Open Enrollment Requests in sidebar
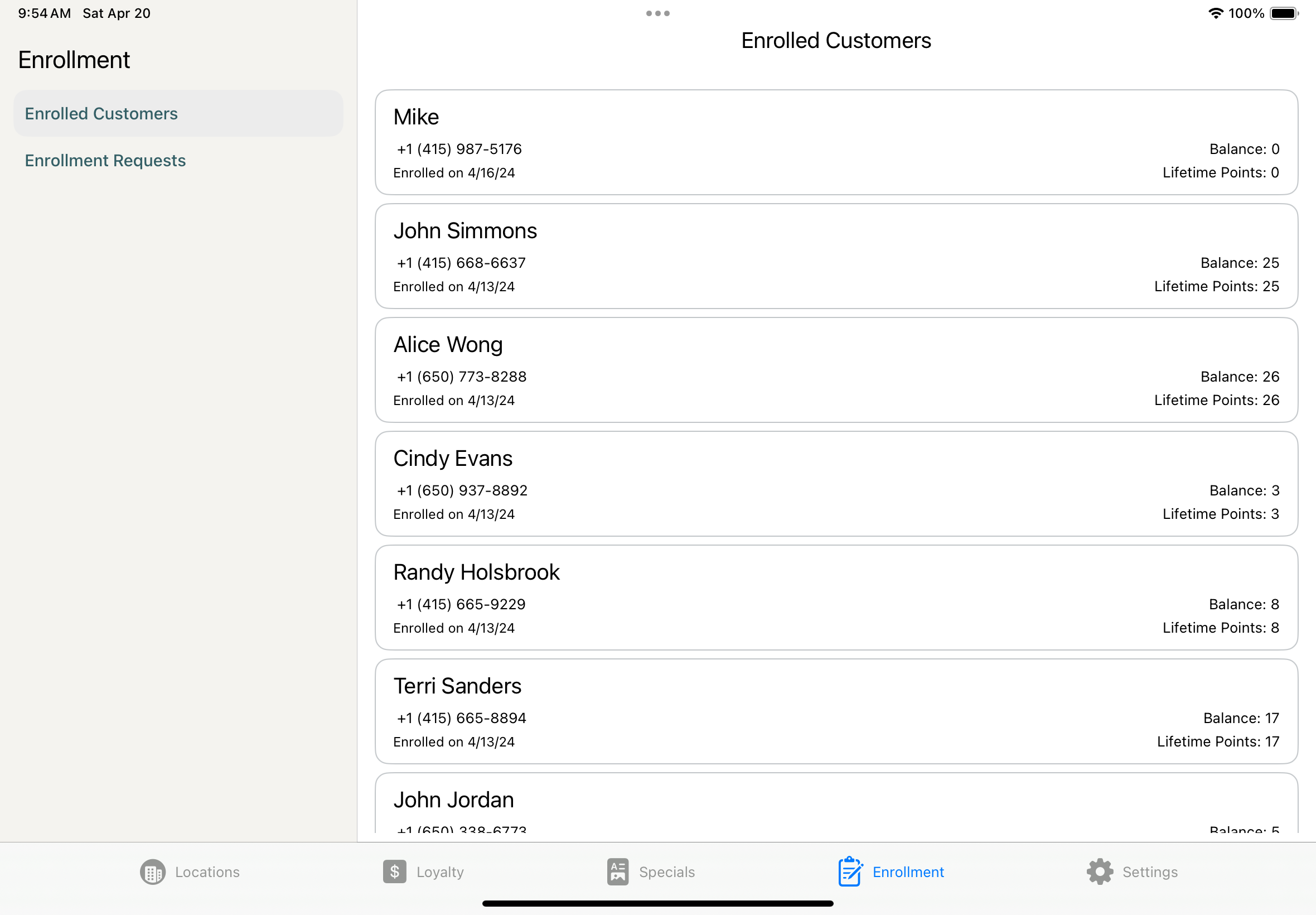 click(105, 161)
